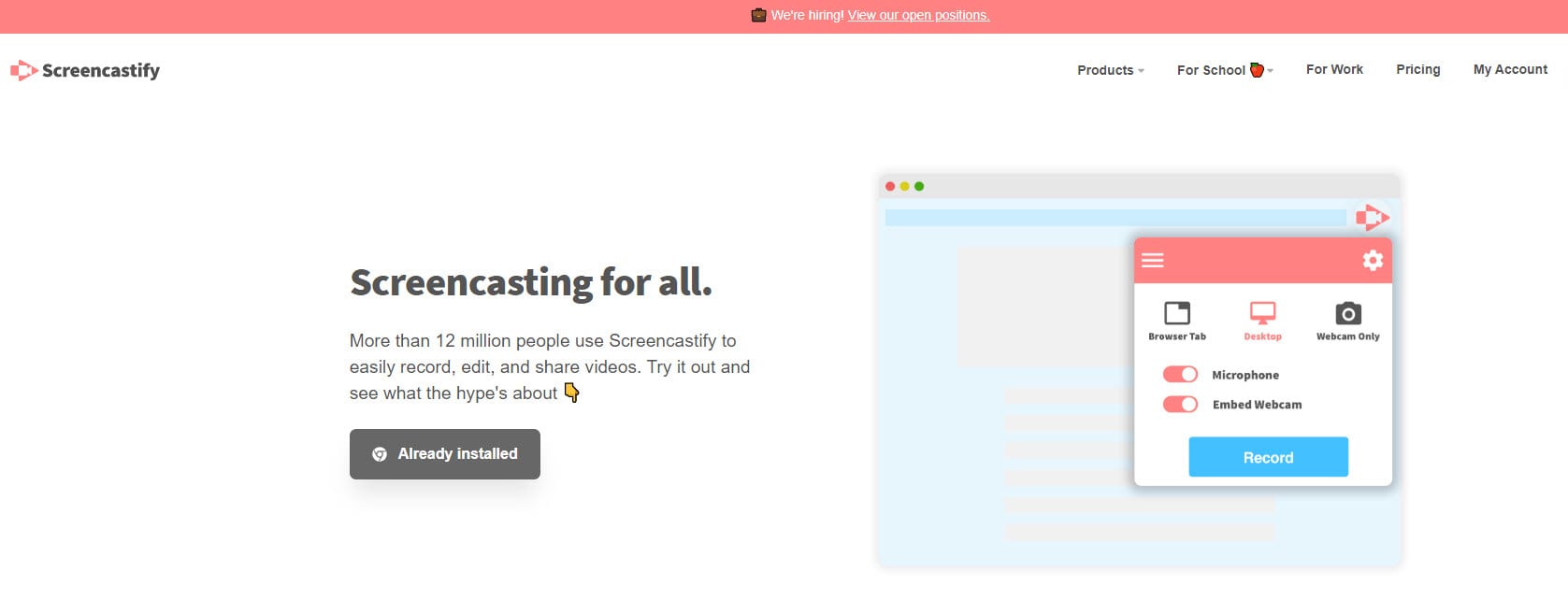
Task: Click the Screencastify extension icon in mock browser
Action: (x=1373, y=218)
